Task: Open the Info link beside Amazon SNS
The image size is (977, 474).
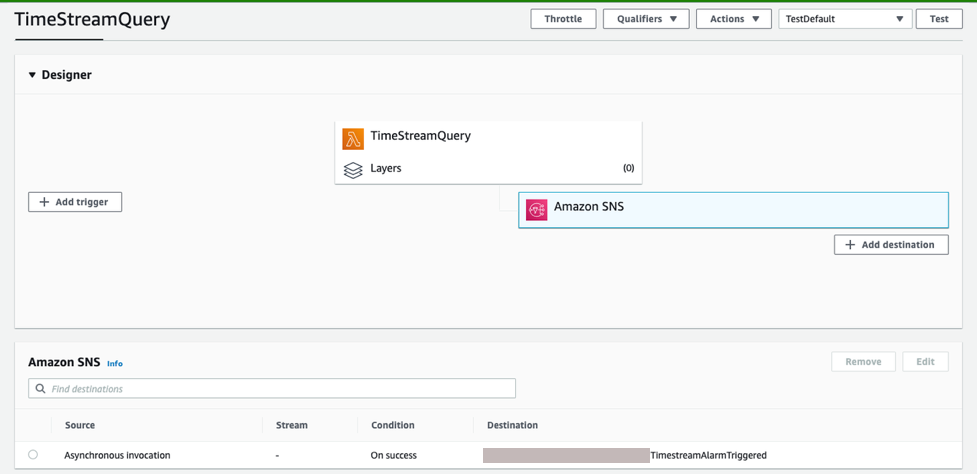Action: pos(115,364)
